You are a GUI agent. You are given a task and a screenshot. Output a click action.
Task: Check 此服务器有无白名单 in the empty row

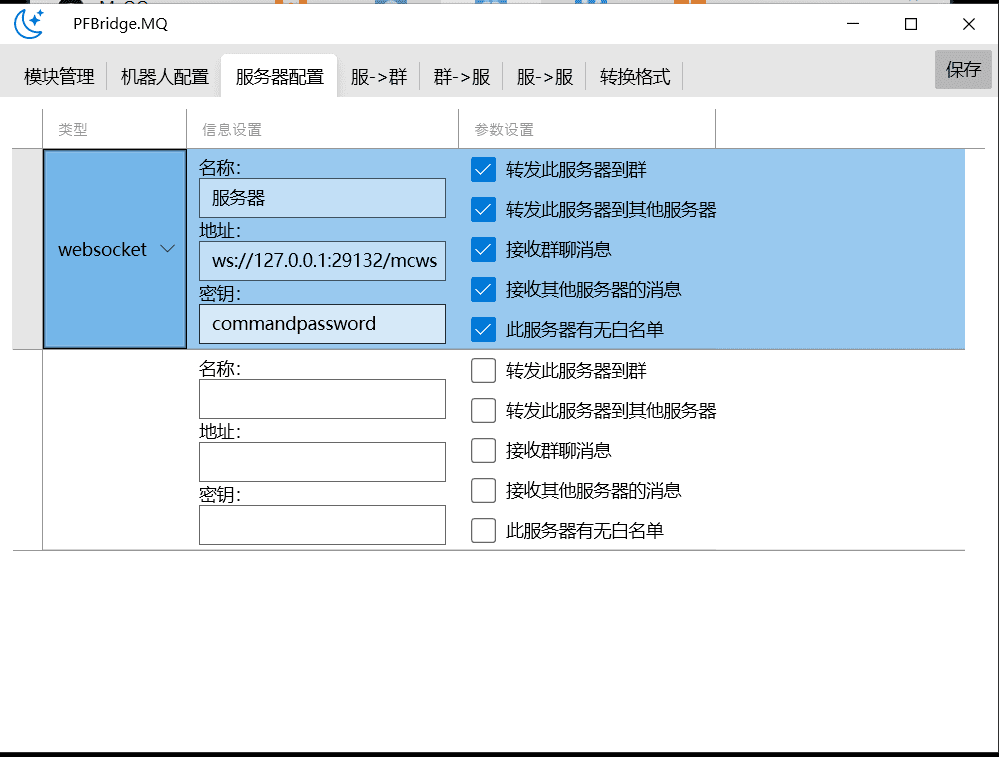pyautogui.click(x=484, y=531)
